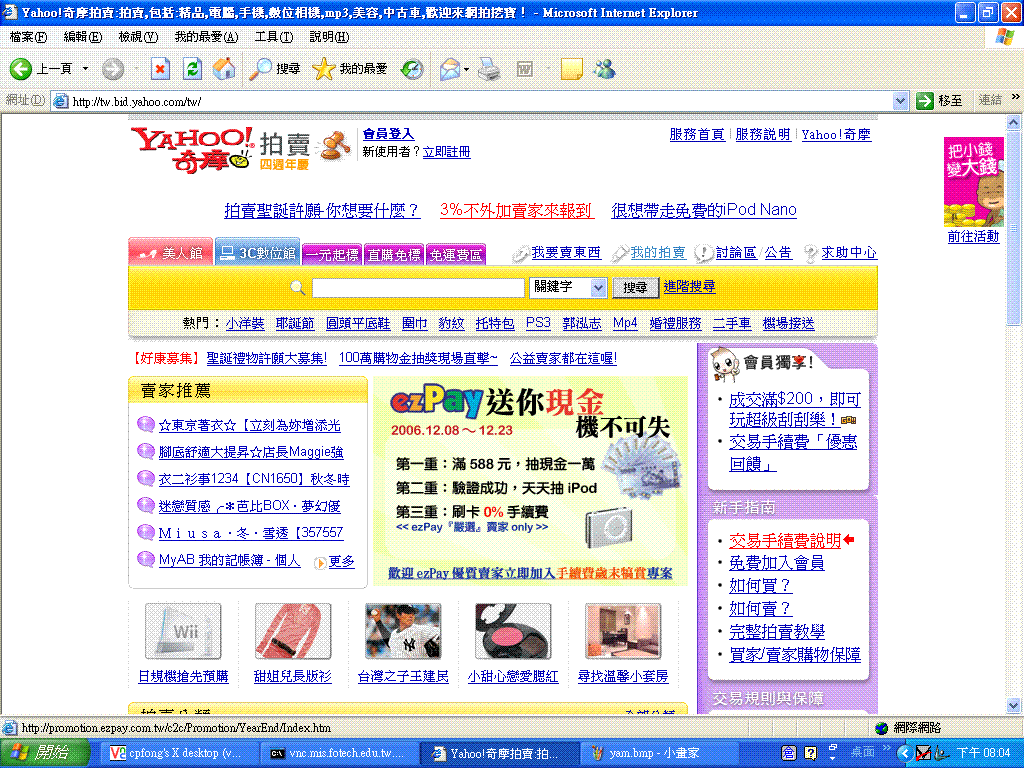Image resolution: width=1024 pixels, height=768 pixels.
Task: Click the Print toolbar icon
Action: (488, 69)
